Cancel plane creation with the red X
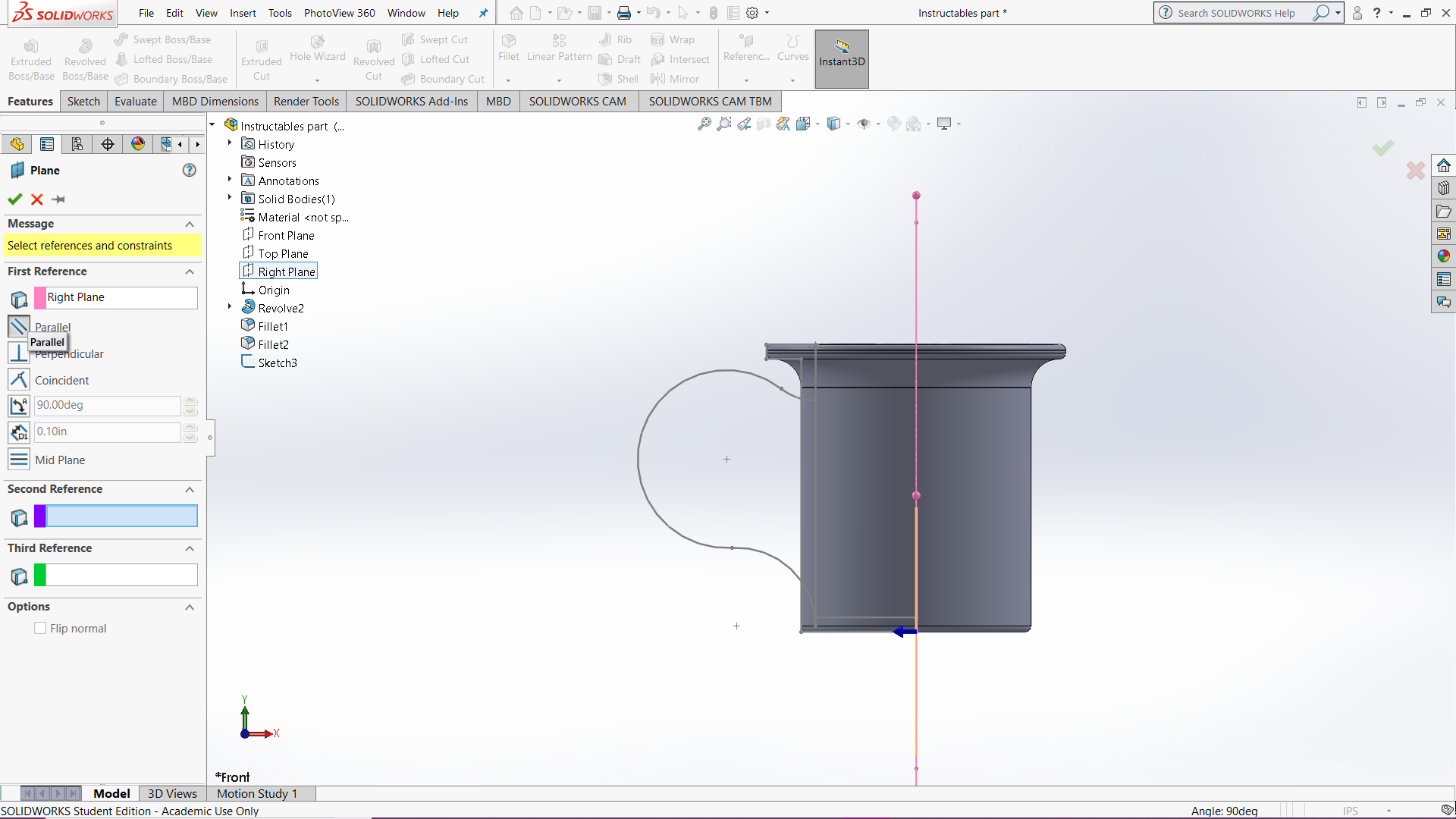 36,199
